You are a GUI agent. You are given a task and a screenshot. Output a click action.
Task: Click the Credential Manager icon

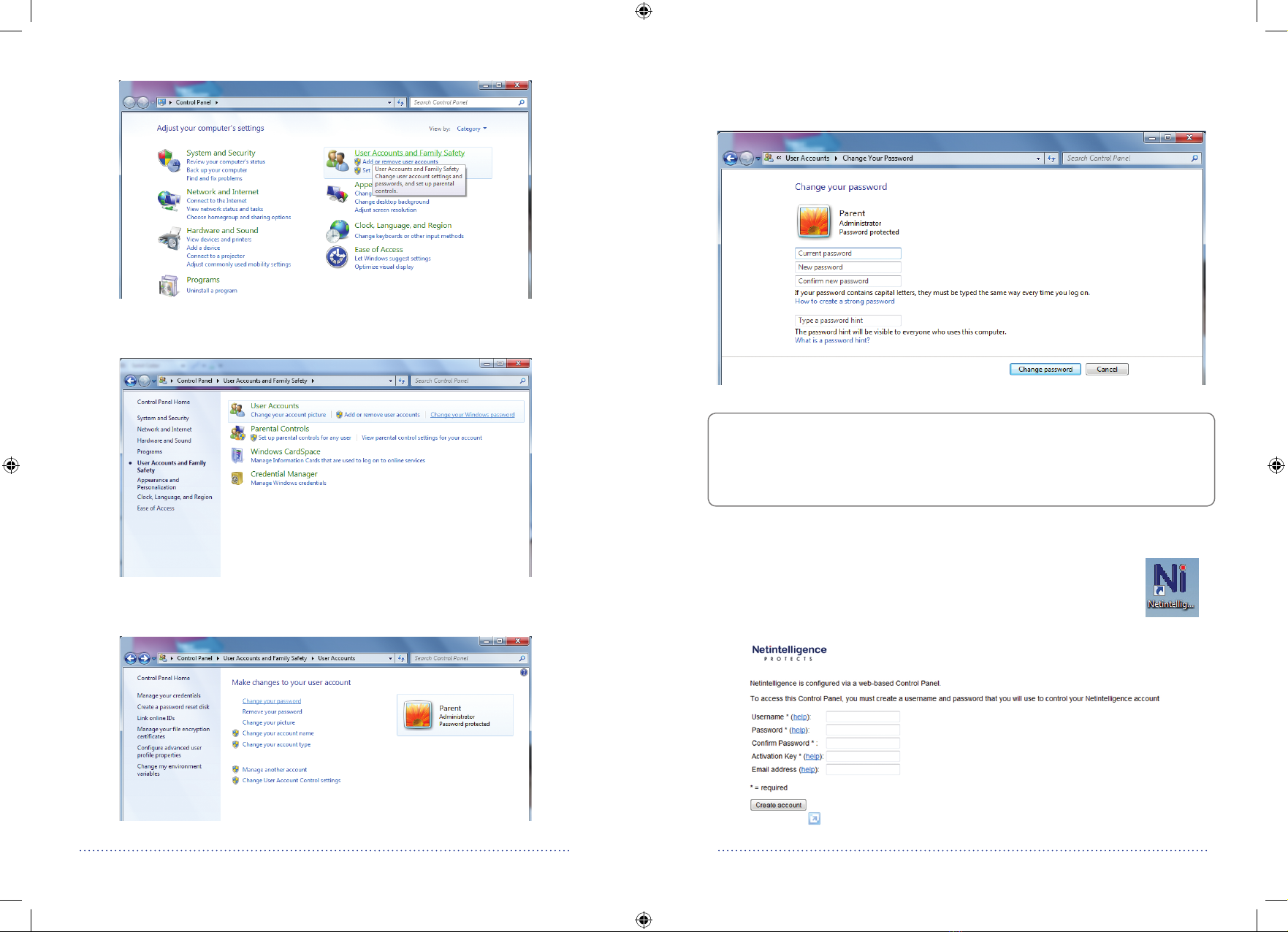pos(237,478)
